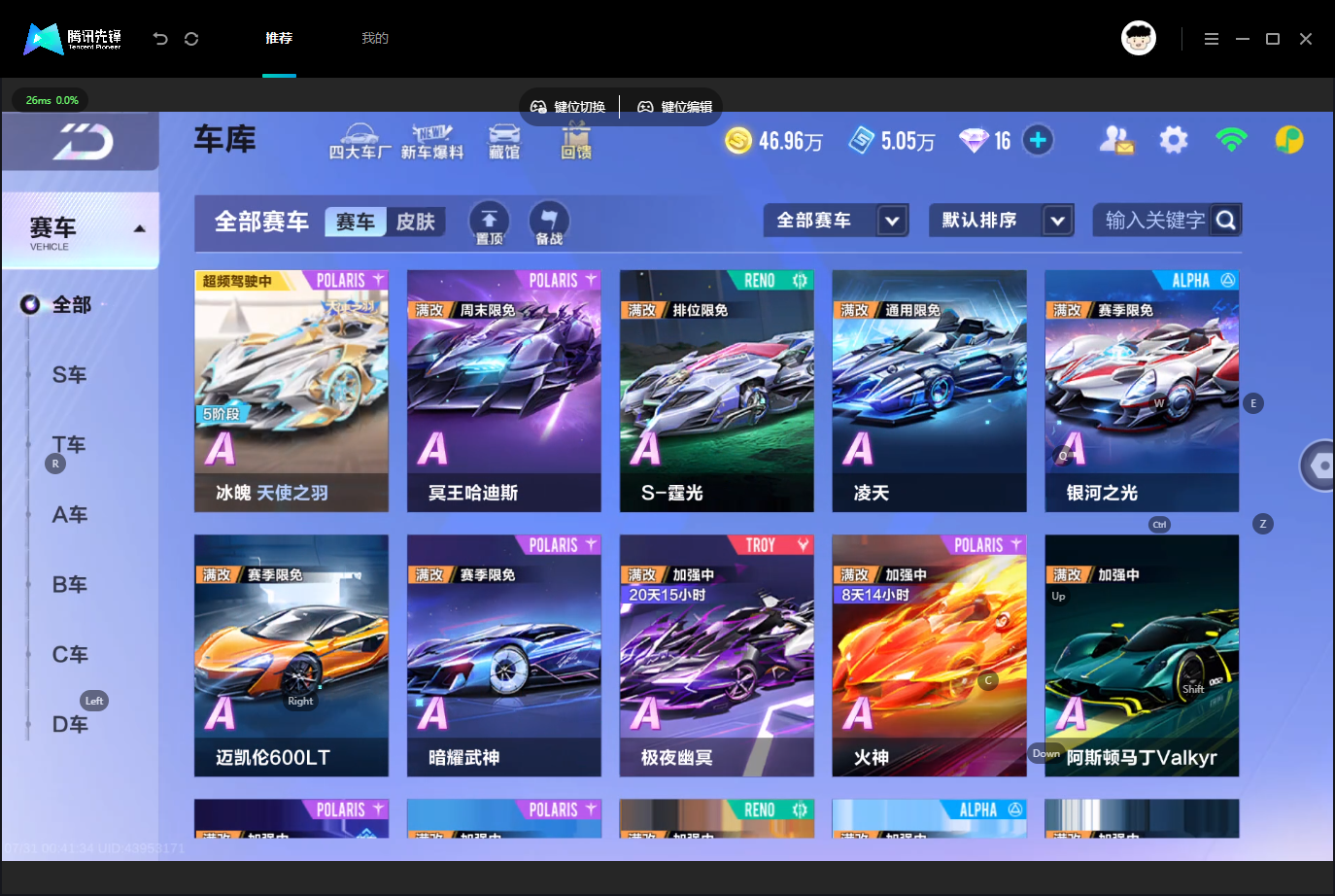Viewport: 1335px width, 896px height.
Task: Select B车 category
Action: point(70,585)
